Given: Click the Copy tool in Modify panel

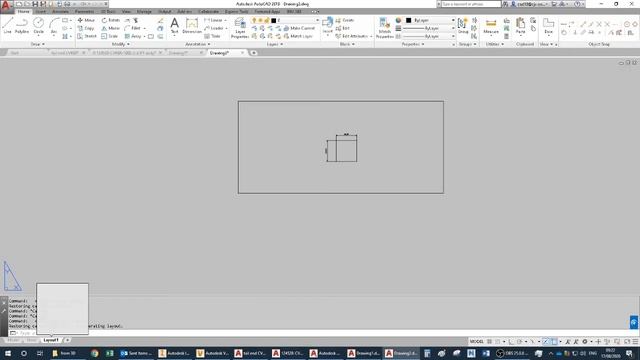Looking at the screenshot, I should (86, 28).
